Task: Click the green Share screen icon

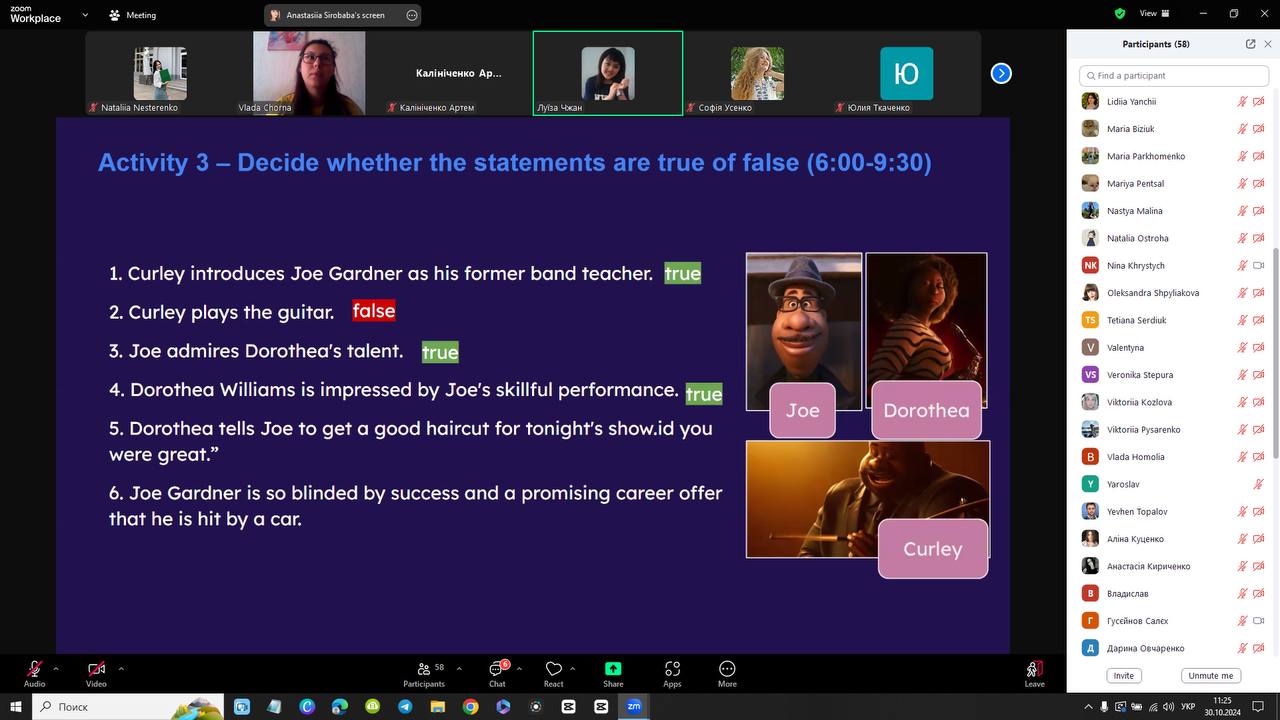Action: 613,670
